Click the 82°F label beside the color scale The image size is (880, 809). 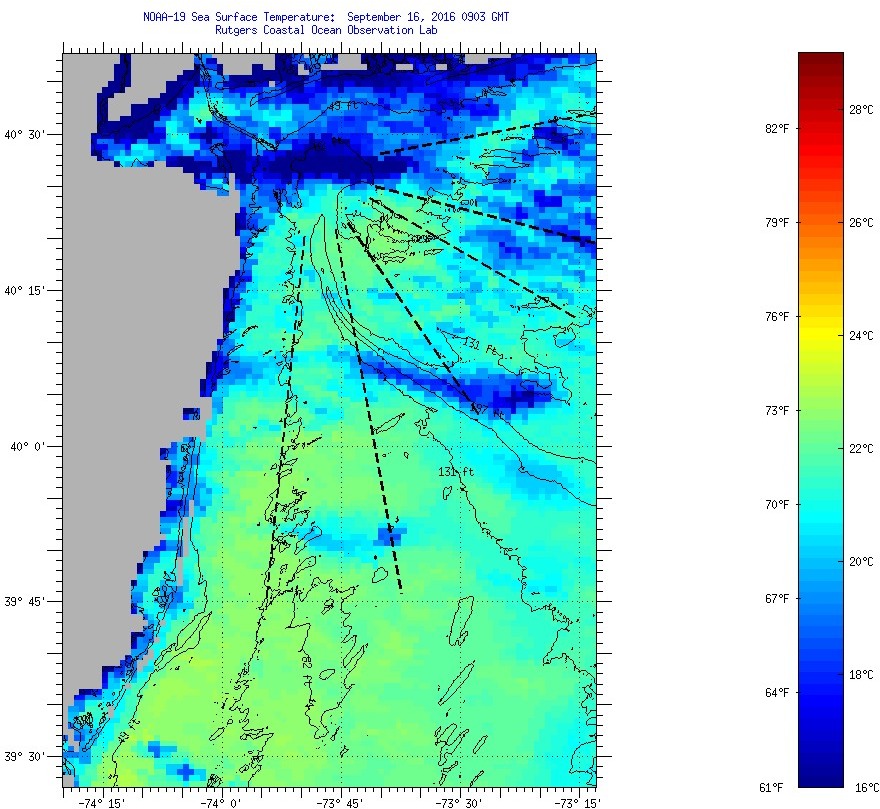tap(777, 129)
